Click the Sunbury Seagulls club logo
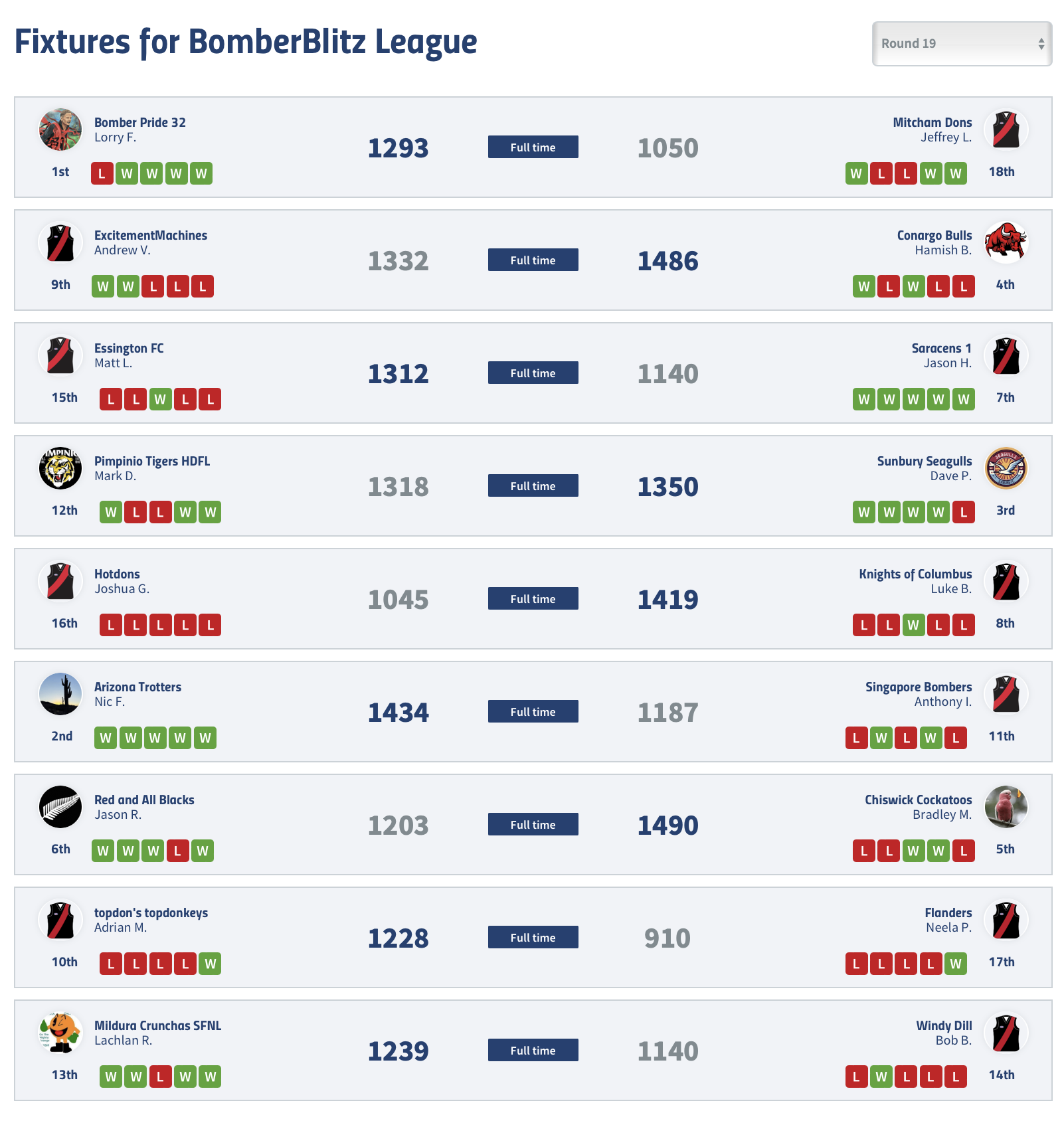This screenshot has height=1121, width=1064. [x=1006, y=468]
